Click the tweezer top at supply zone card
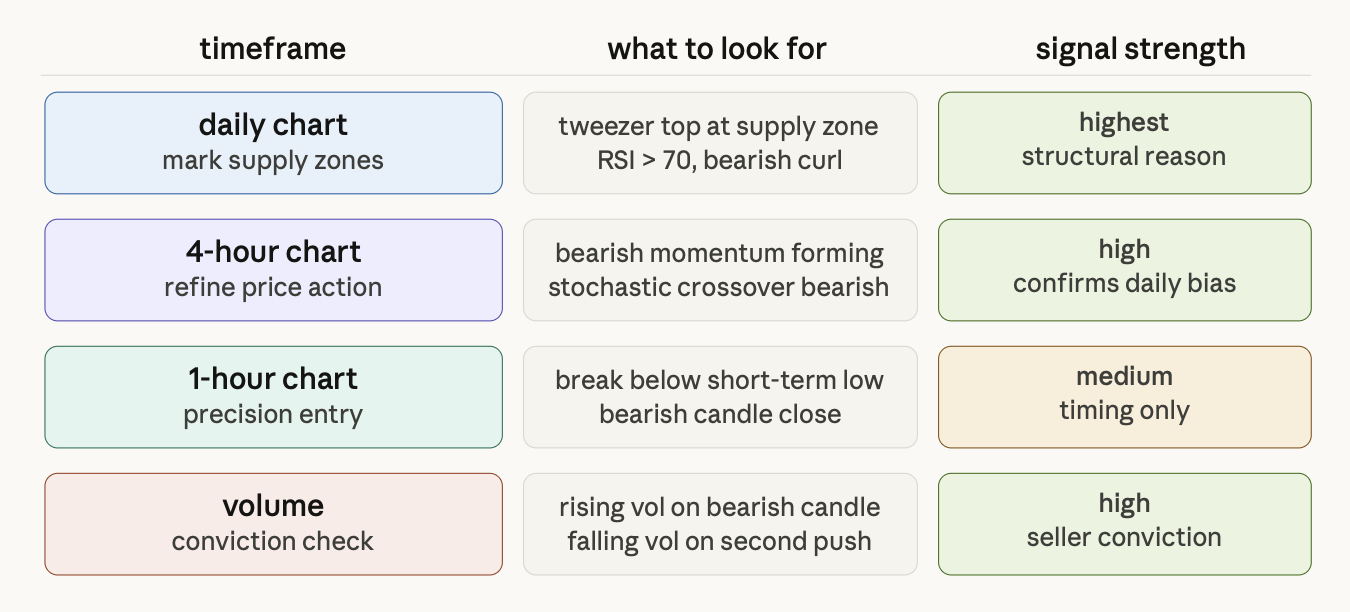The width and height of the screenshot is (1350, 612). pos(720,143)
